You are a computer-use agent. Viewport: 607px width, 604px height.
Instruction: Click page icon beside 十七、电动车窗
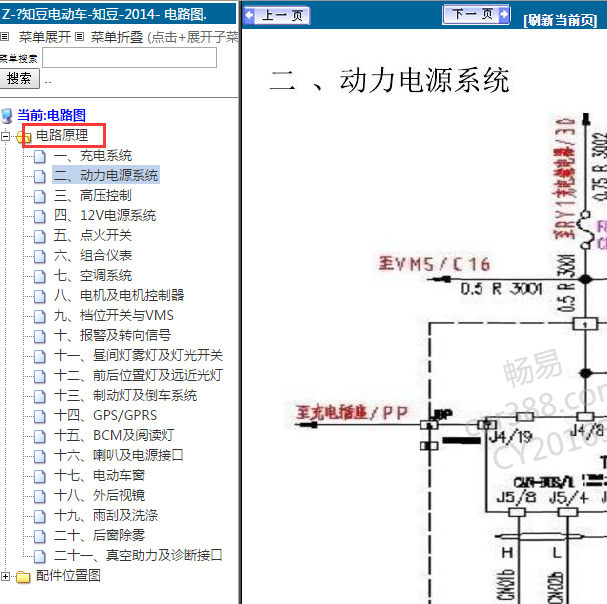[39, 477]
